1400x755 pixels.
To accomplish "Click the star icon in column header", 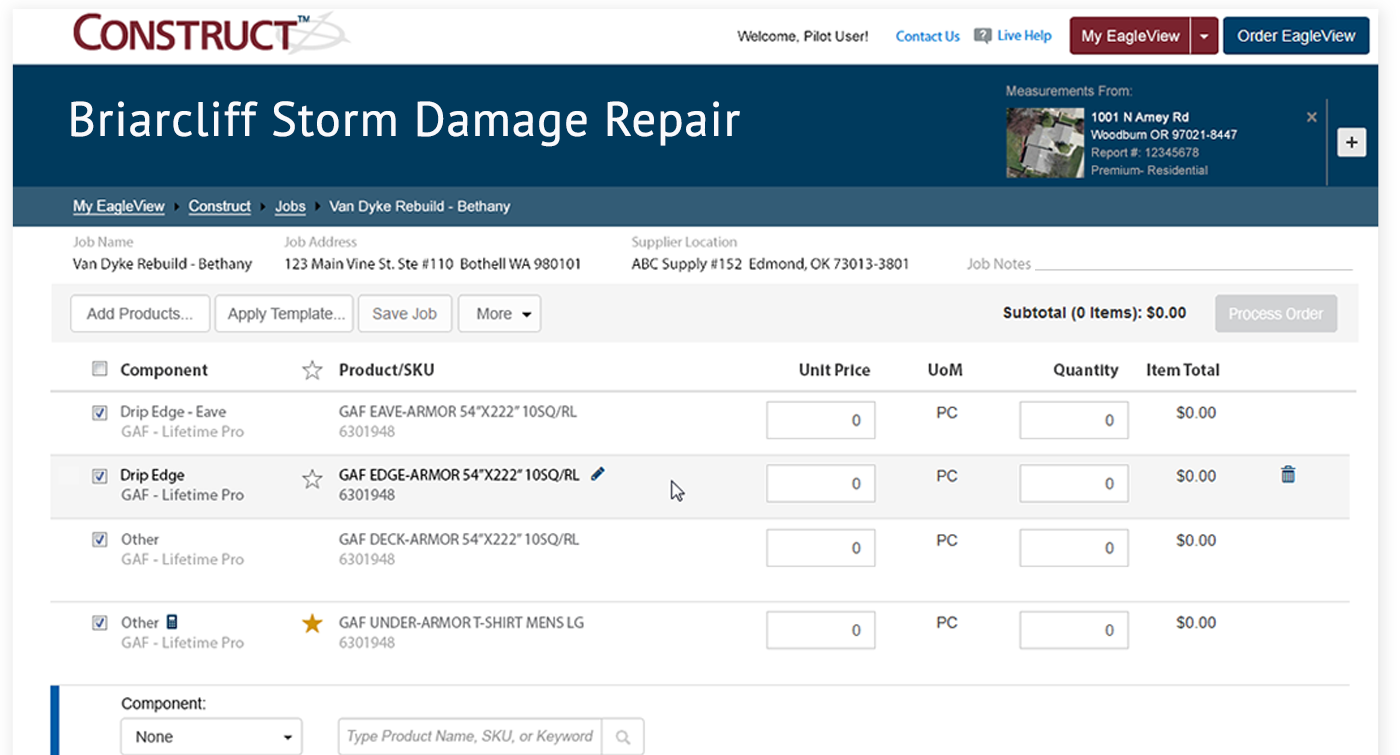I will 312,370.
